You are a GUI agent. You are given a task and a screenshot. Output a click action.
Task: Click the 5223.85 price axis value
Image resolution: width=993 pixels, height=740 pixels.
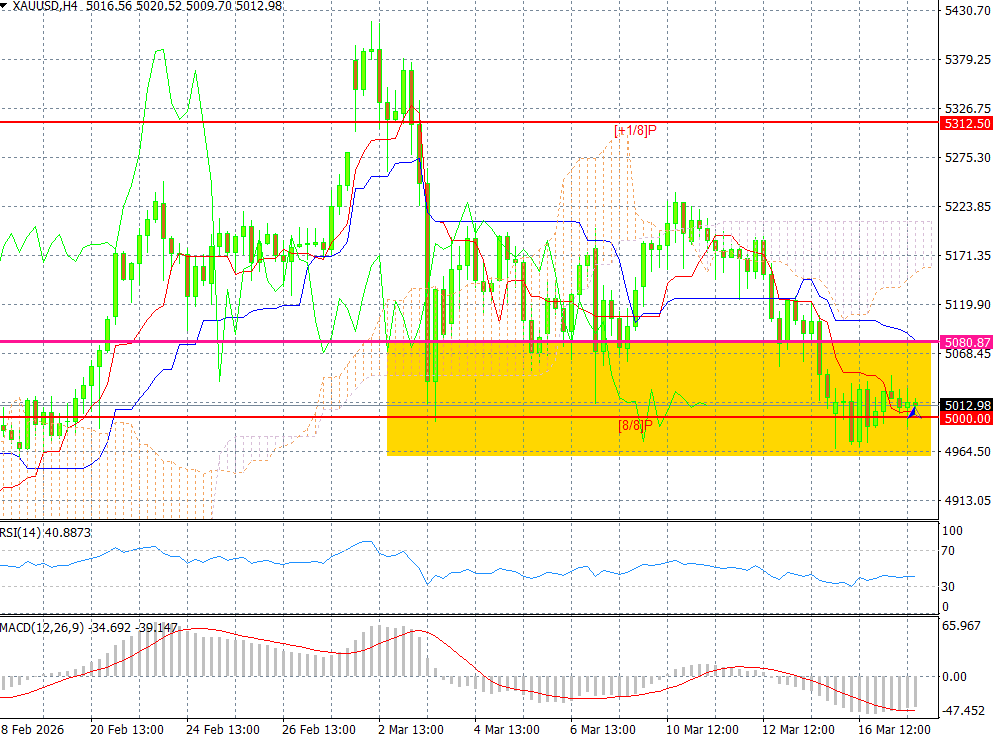tap(968, 207)
